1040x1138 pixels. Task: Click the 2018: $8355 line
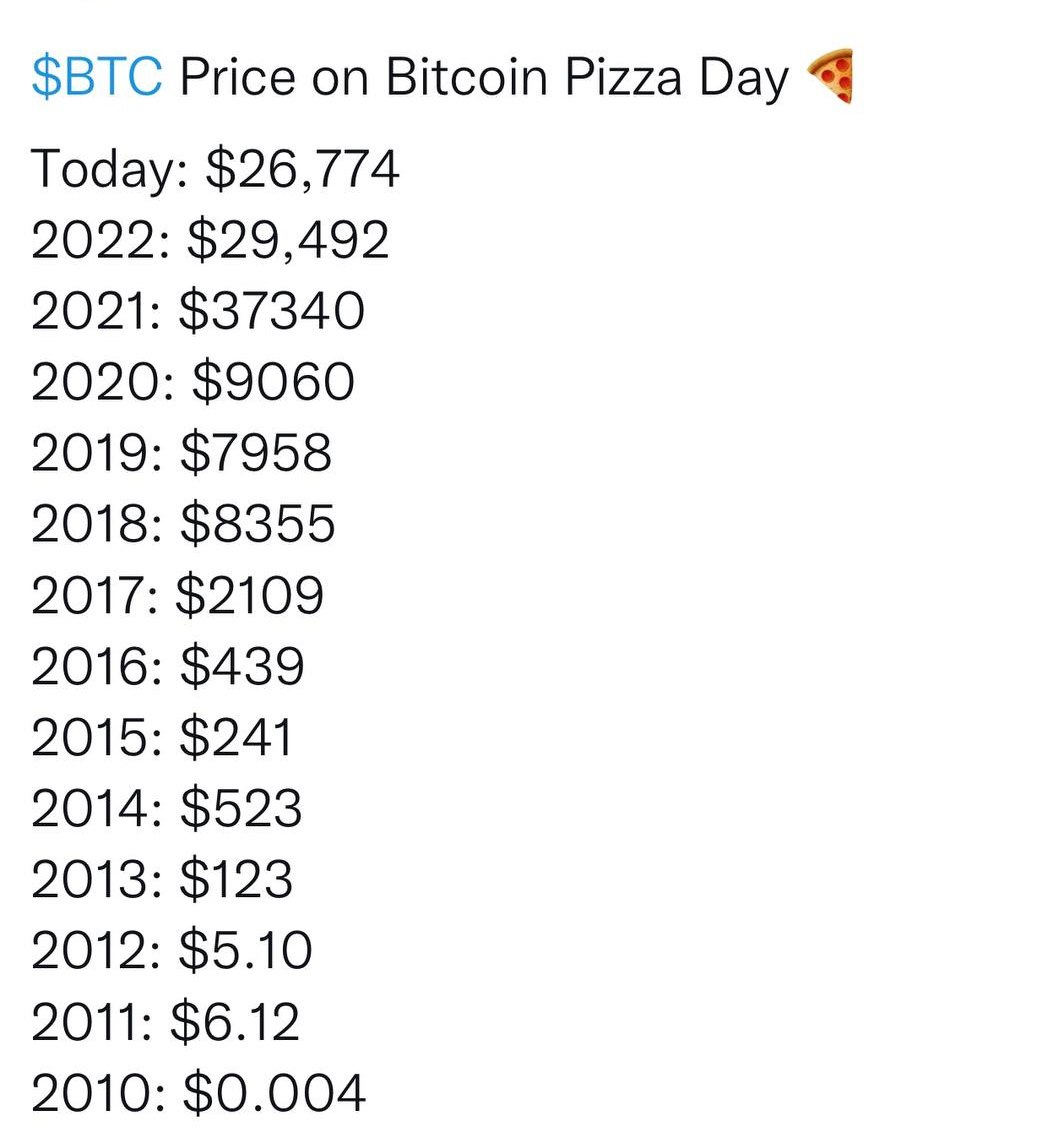pyautogui.click(x=183, y=523)
